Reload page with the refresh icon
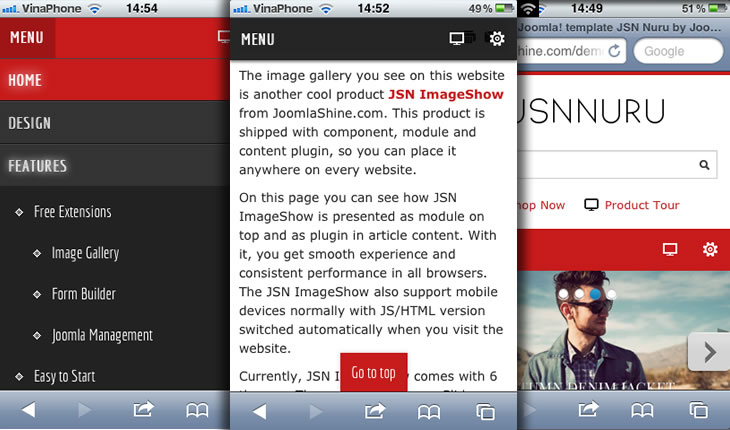Viewport: 730px width, 430px height. tap(614, 51)
